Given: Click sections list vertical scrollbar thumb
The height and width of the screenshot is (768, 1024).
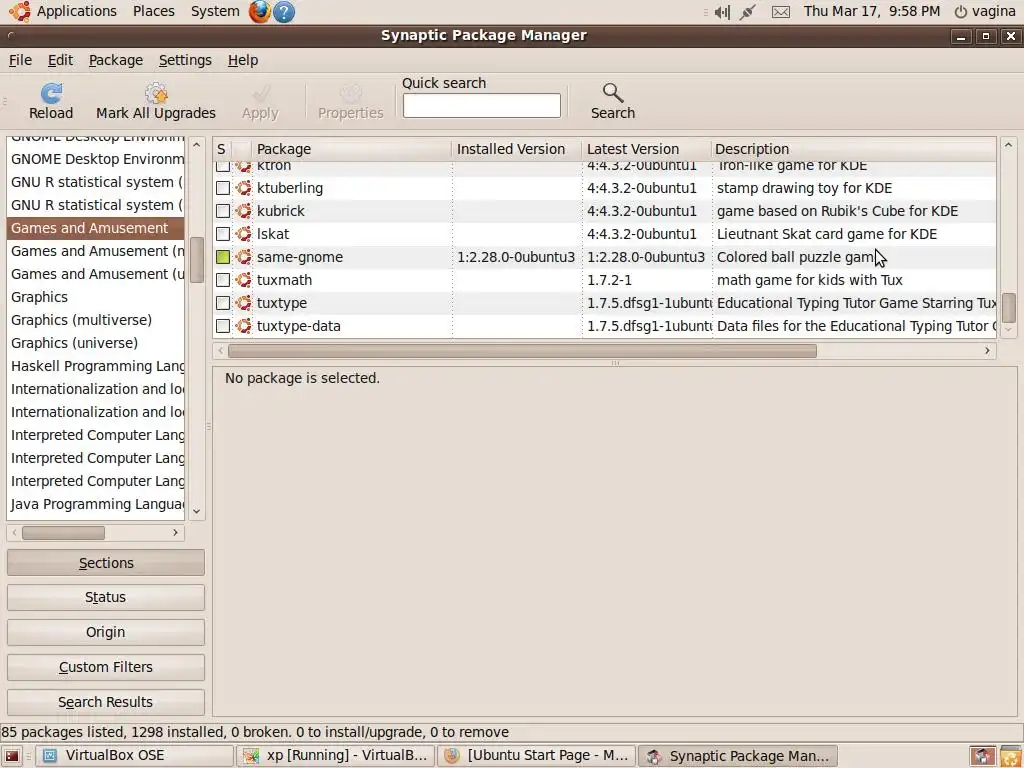Looking at the screenshot, I should pos(197,259).
